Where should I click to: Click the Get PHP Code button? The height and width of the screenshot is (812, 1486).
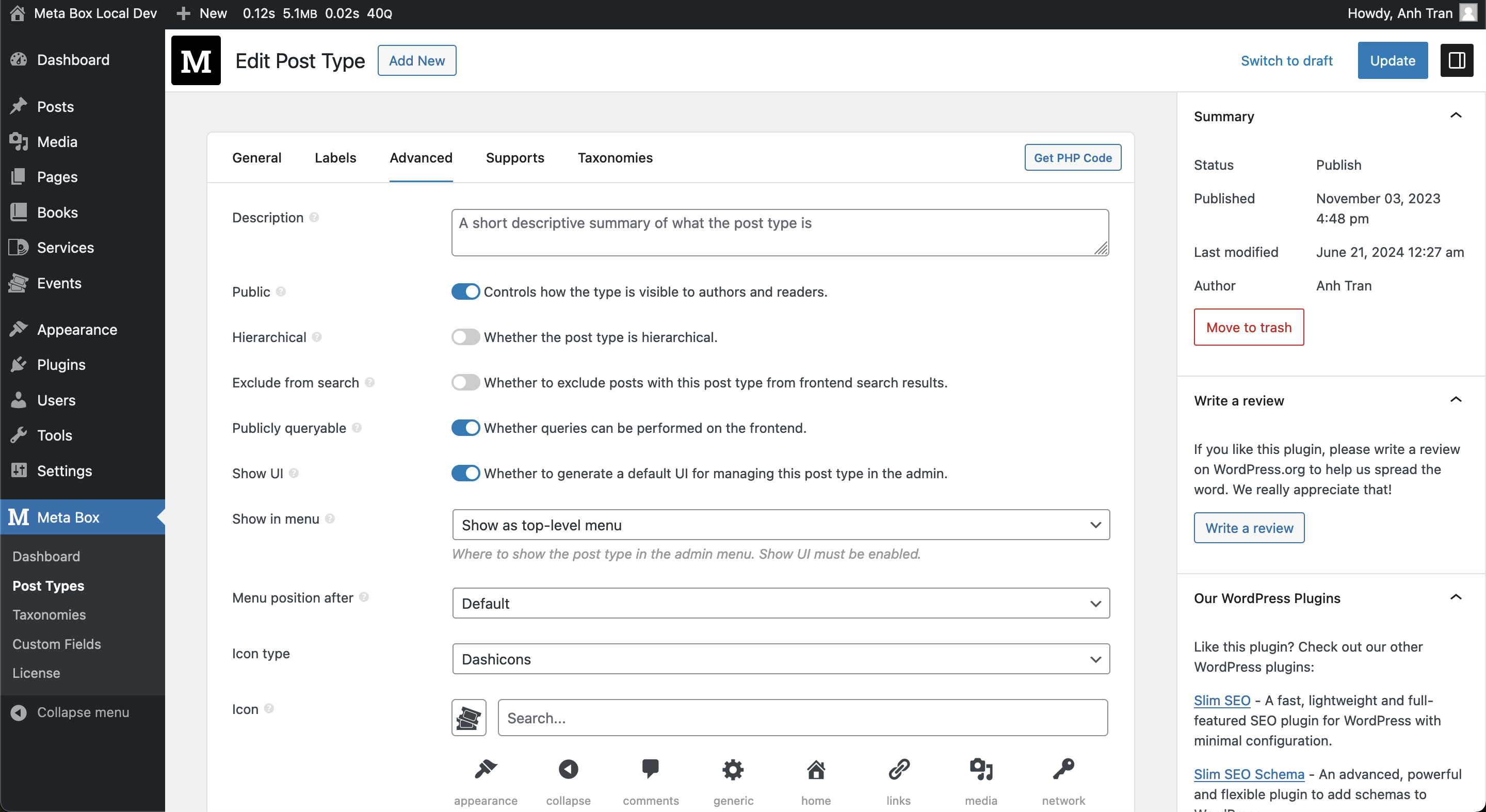pyautogui.click(x=1072, y=158)
